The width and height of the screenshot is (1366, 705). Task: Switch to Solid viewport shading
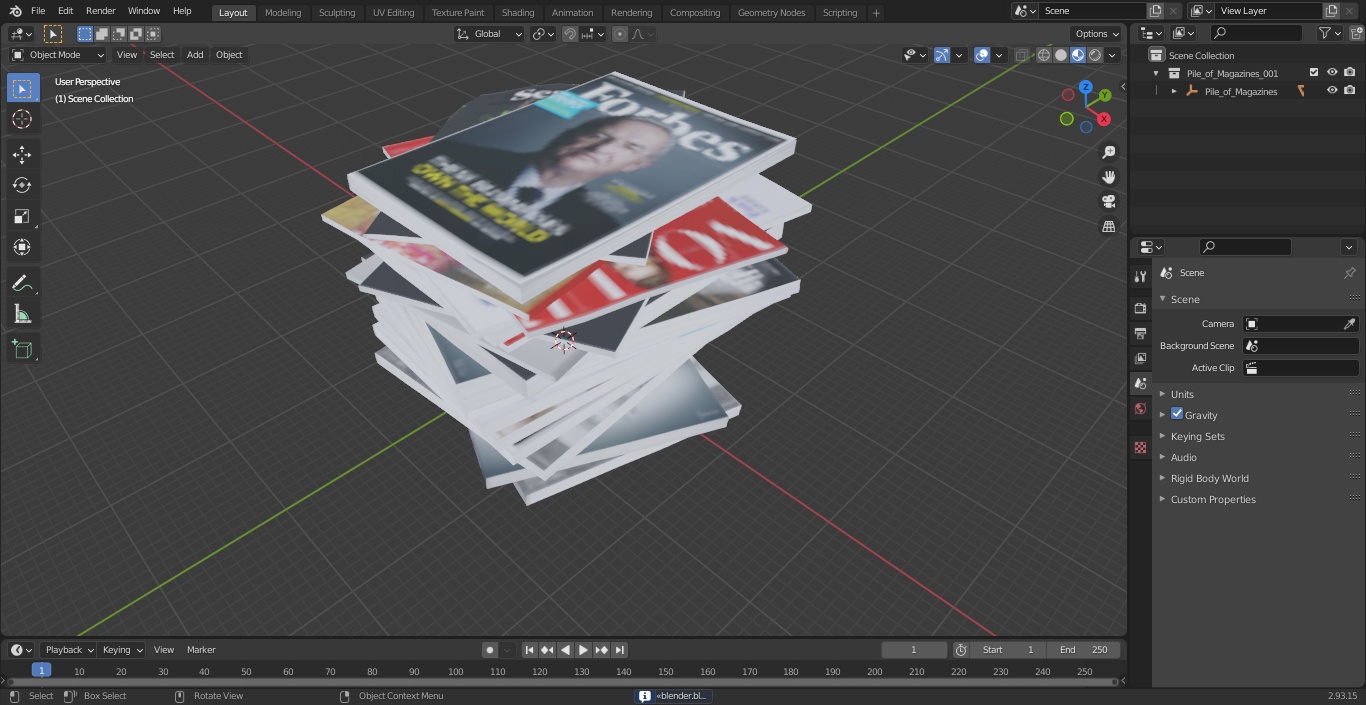[1061, 55]
